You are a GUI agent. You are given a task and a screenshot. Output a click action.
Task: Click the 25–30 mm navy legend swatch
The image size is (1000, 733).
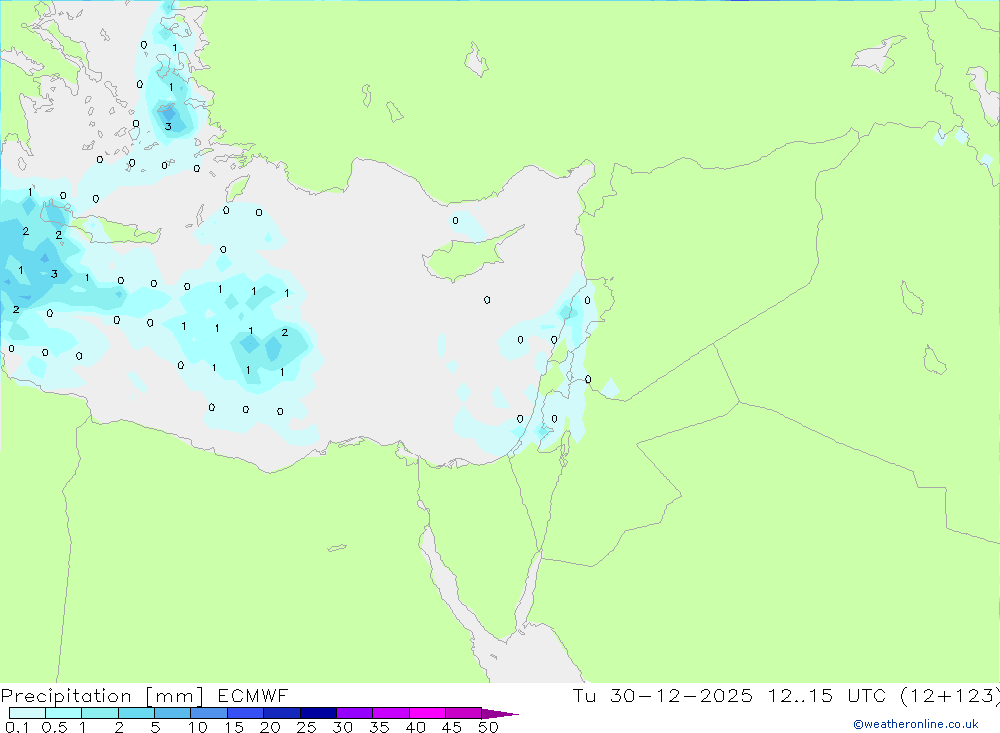coord(318,713)
